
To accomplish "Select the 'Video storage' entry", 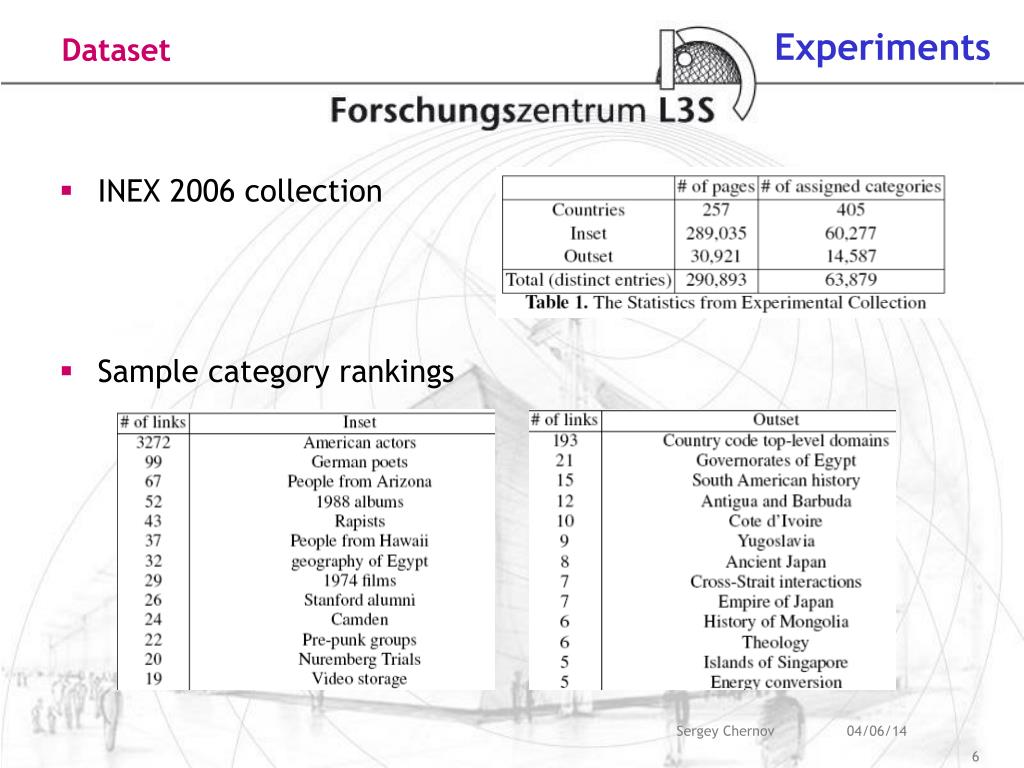I will click(359, 679).
